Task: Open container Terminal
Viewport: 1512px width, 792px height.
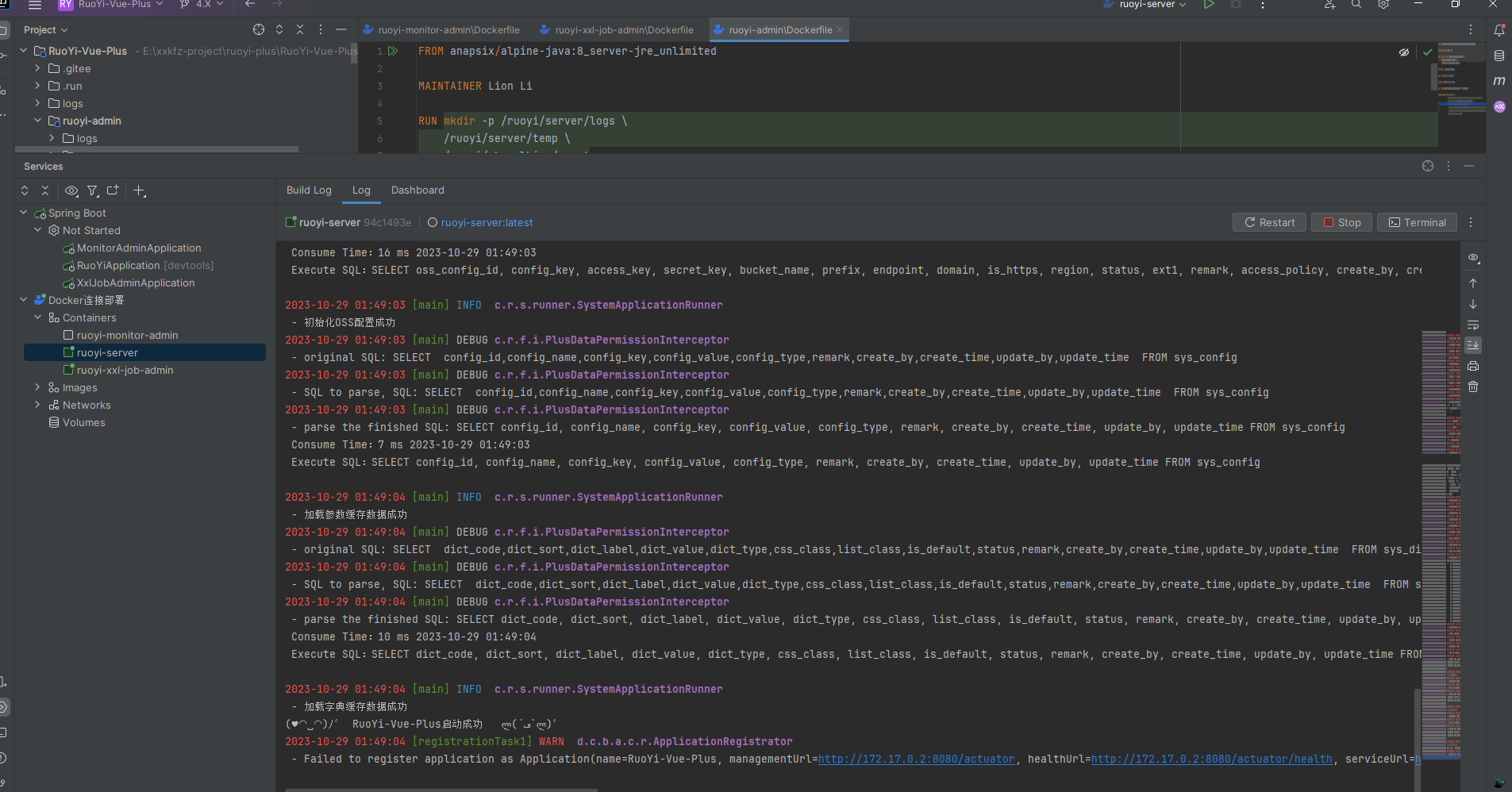Action: tap(1417, 222)
